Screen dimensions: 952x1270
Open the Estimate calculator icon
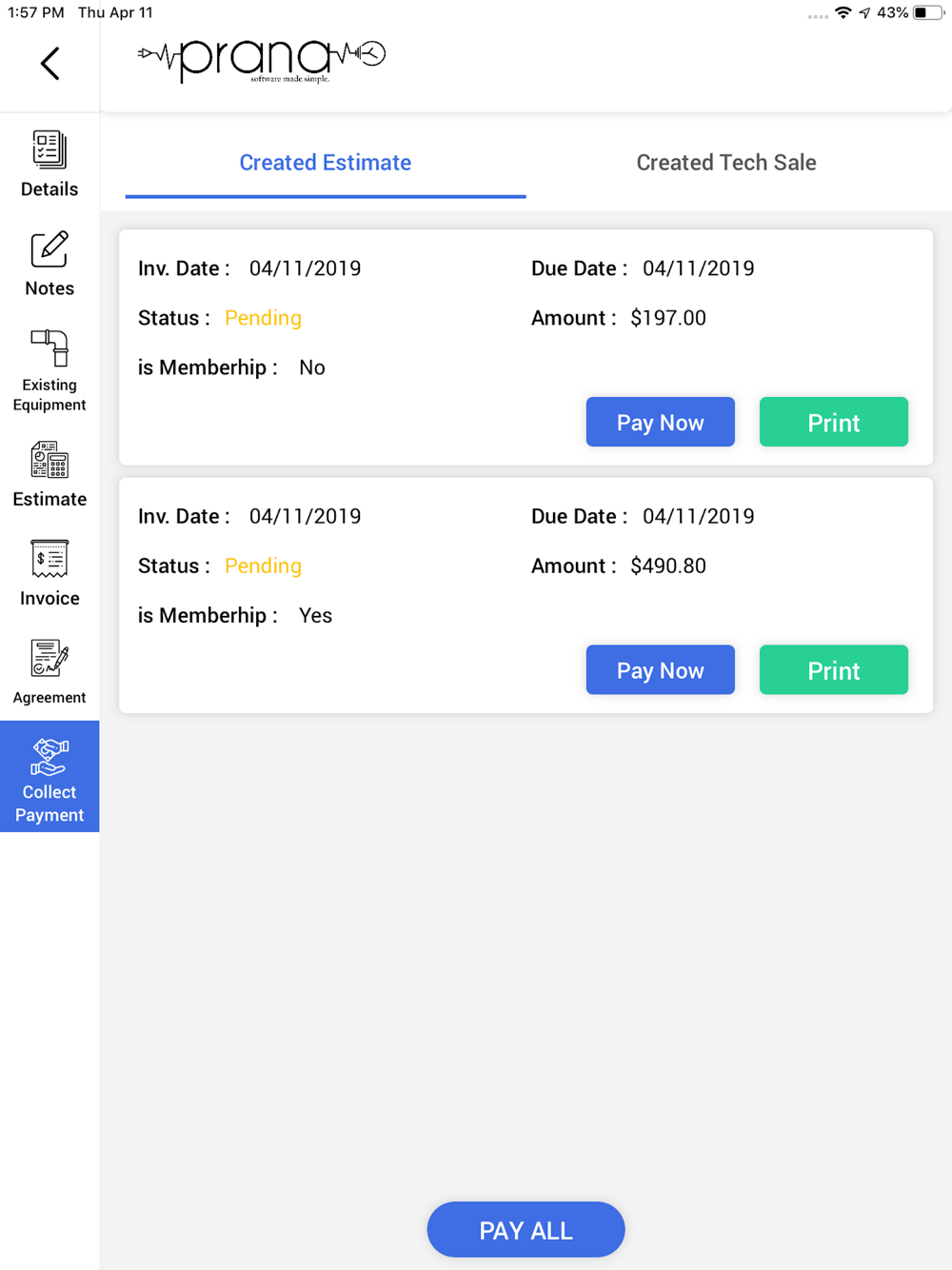50,461
